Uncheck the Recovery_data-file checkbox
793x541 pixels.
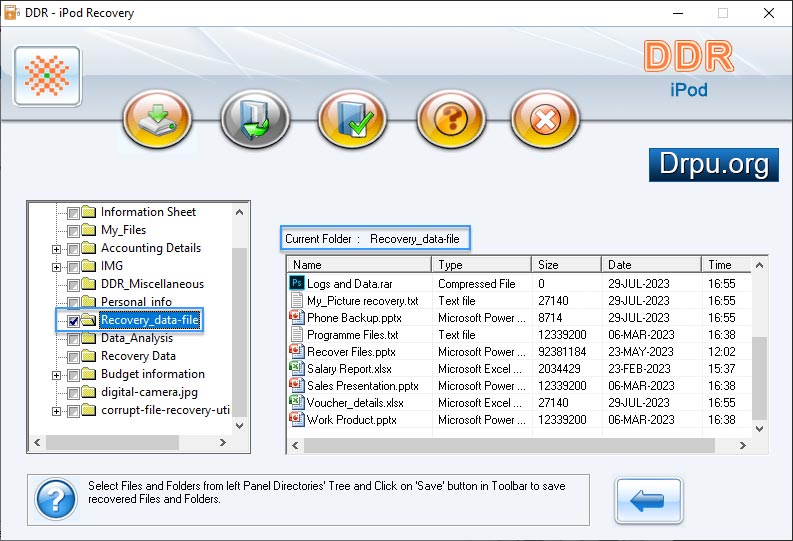(73, 321)
